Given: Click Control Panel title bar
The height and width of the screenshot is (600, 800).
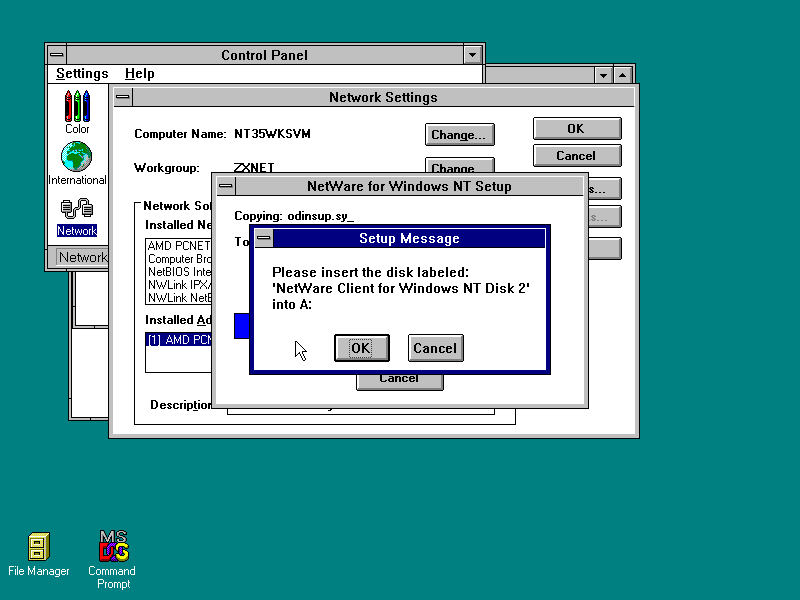Looking at the screenshot, I should pyautogui.click(x=265, y=55).
